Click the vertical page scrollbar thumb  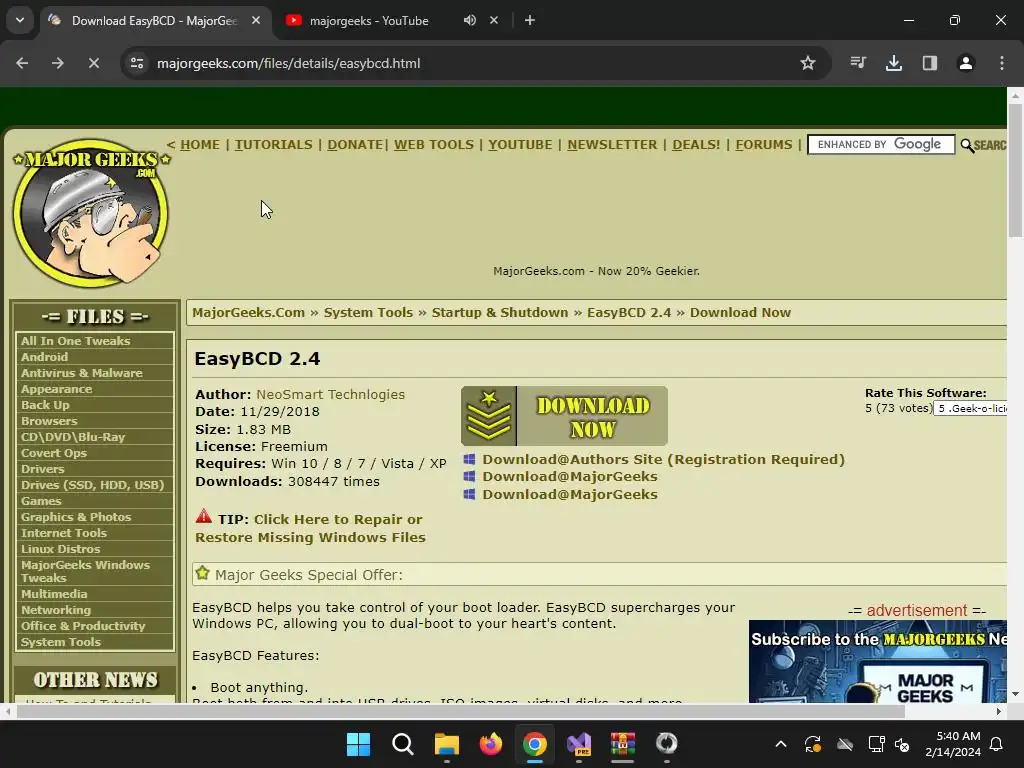point(1016,170)
